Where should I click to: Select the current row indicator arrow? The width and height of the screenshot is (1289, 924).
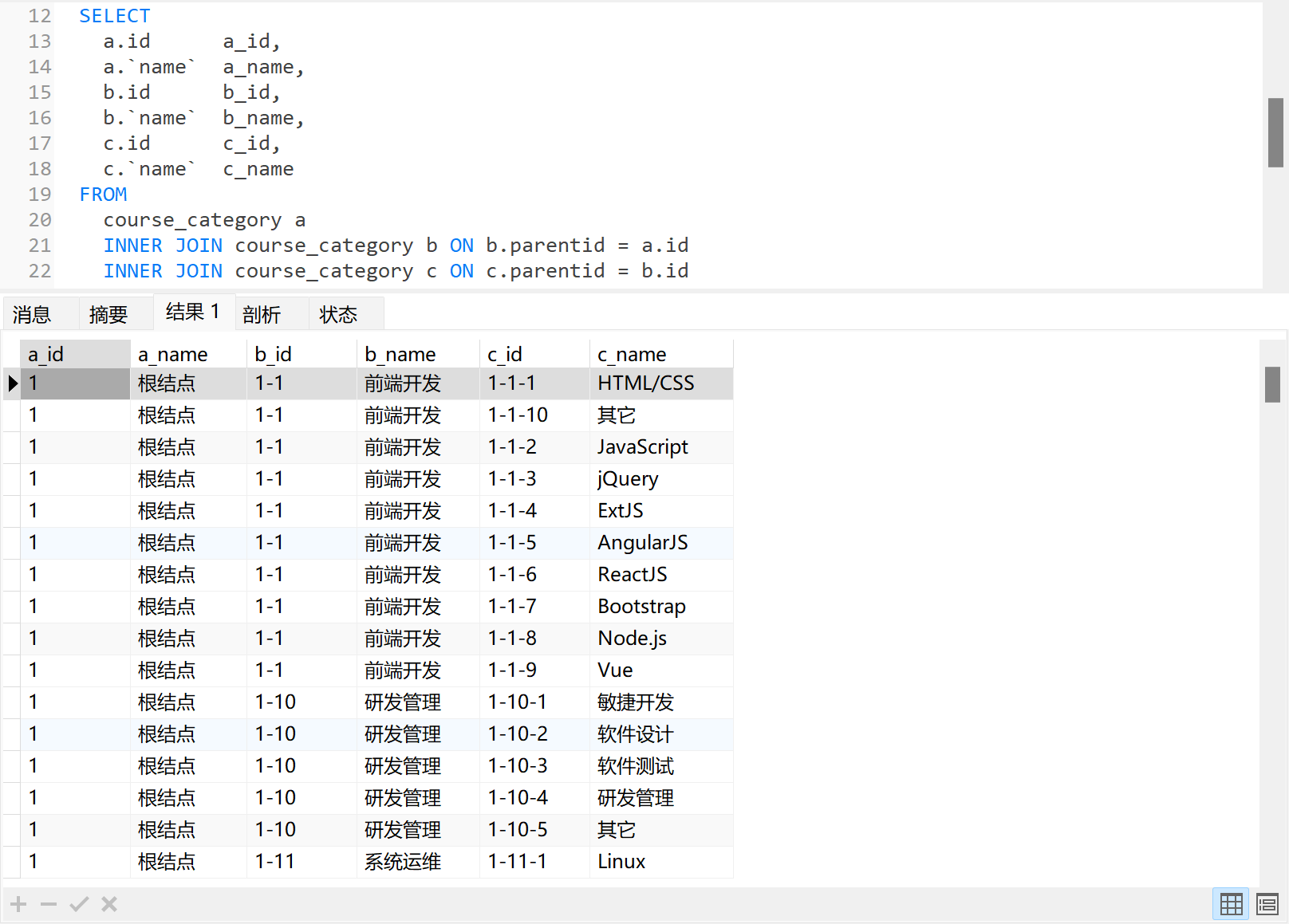[12, 383]
